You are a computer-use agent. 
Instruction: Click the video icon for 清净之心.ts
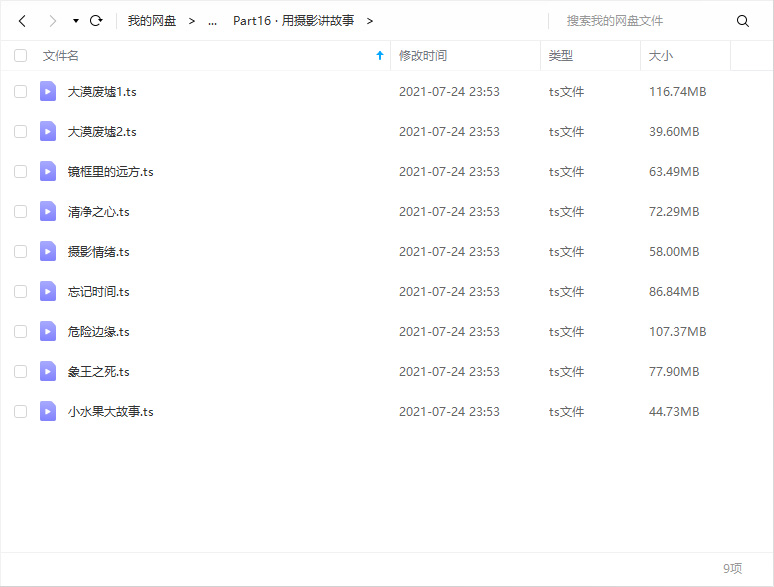click(48, 211)
